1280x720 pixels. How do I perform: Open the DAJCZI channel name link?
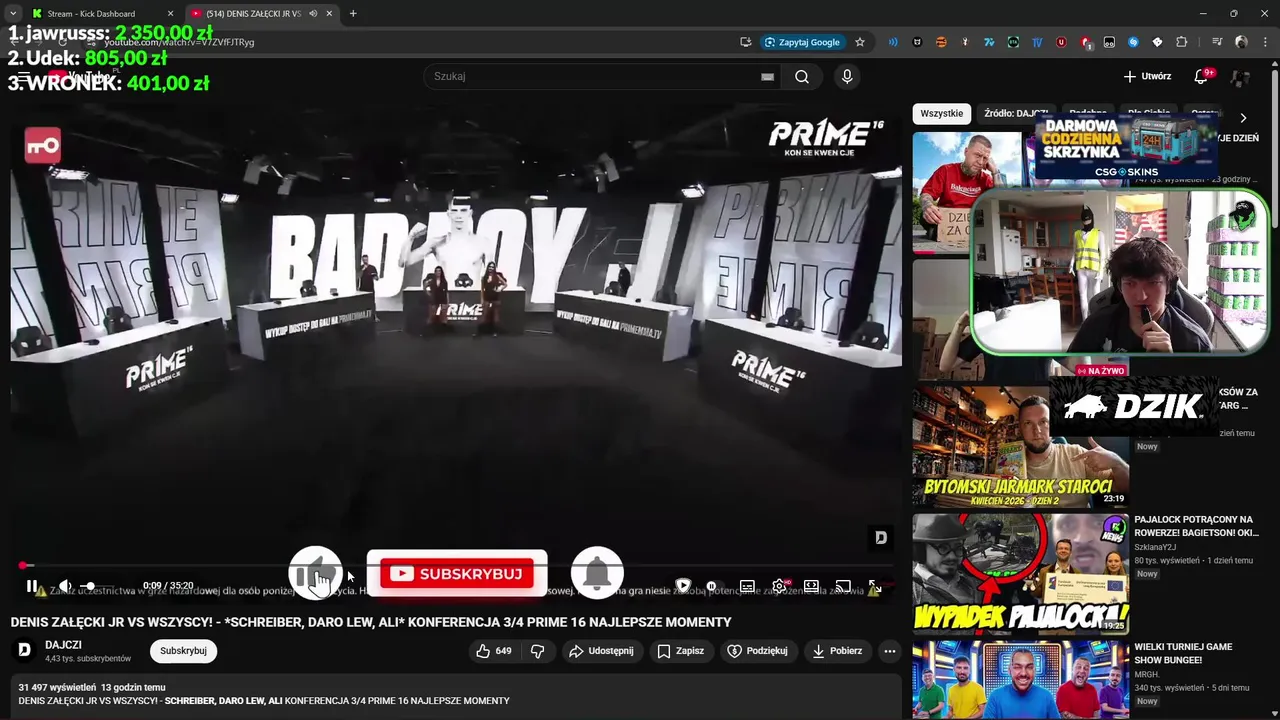tap(63, 645)
